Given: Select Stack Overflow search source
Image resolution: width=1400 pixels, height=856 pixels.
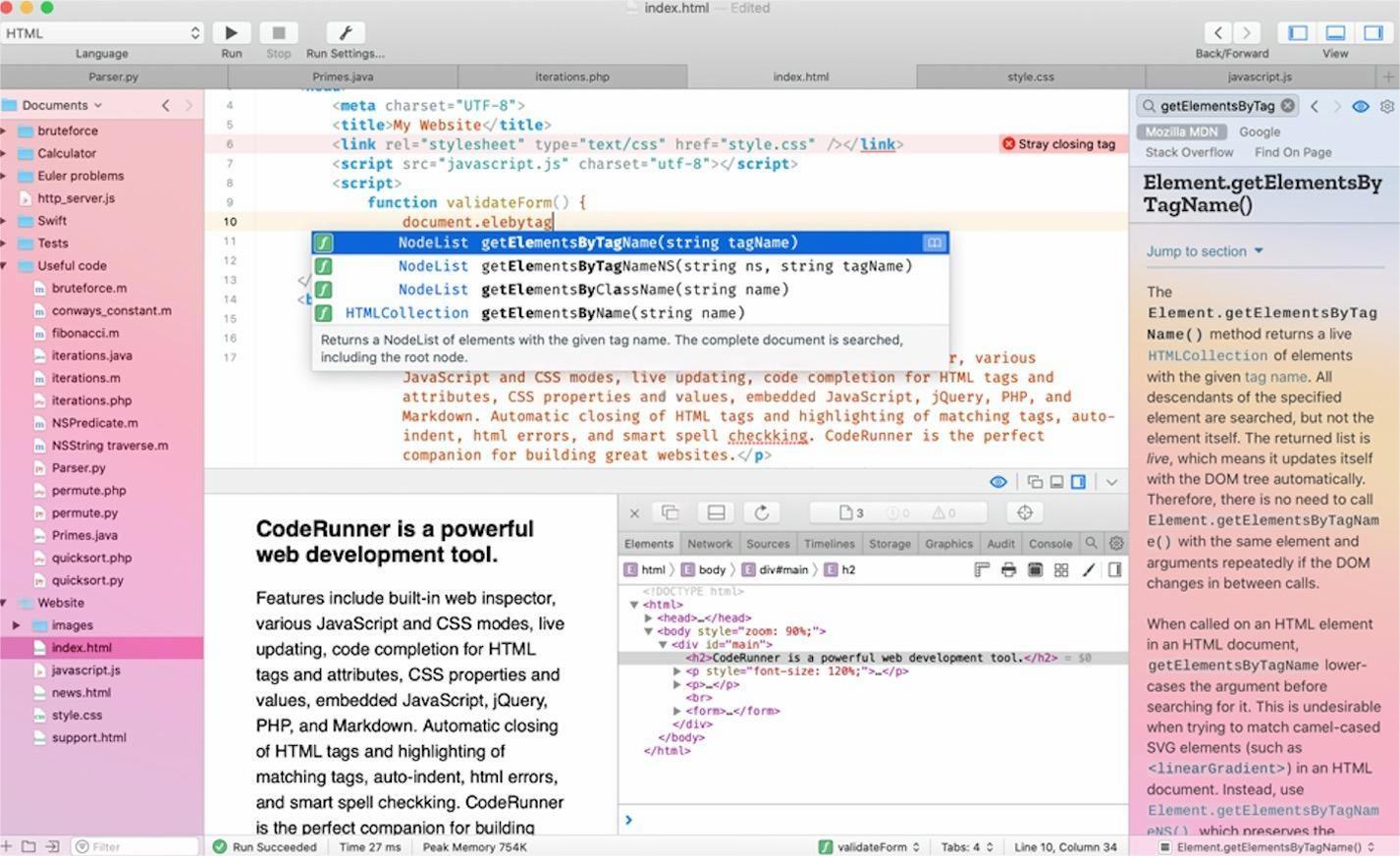Looking at the screenshot, I should [1189, 152].
